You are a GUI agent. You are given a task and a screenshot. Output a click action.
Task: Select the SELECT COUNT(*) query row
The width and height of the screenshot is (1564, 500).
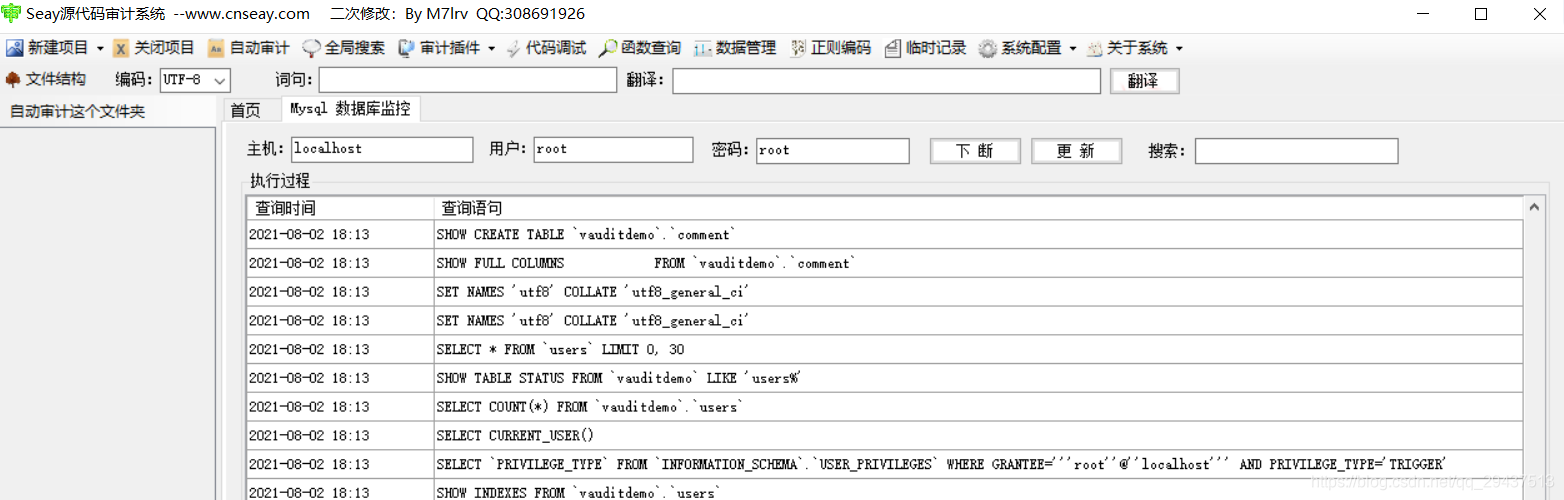coord(885,408)
